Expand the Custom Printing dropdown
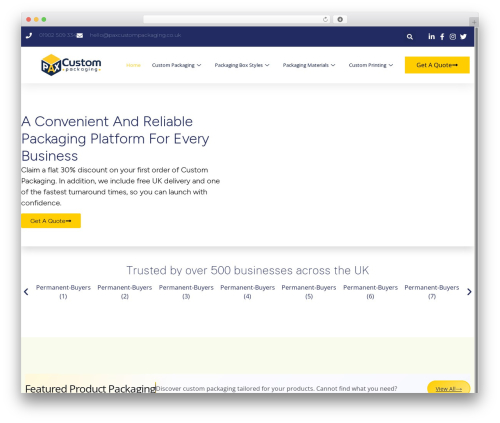This screenshot has height=423, width=500. [371, 65]
